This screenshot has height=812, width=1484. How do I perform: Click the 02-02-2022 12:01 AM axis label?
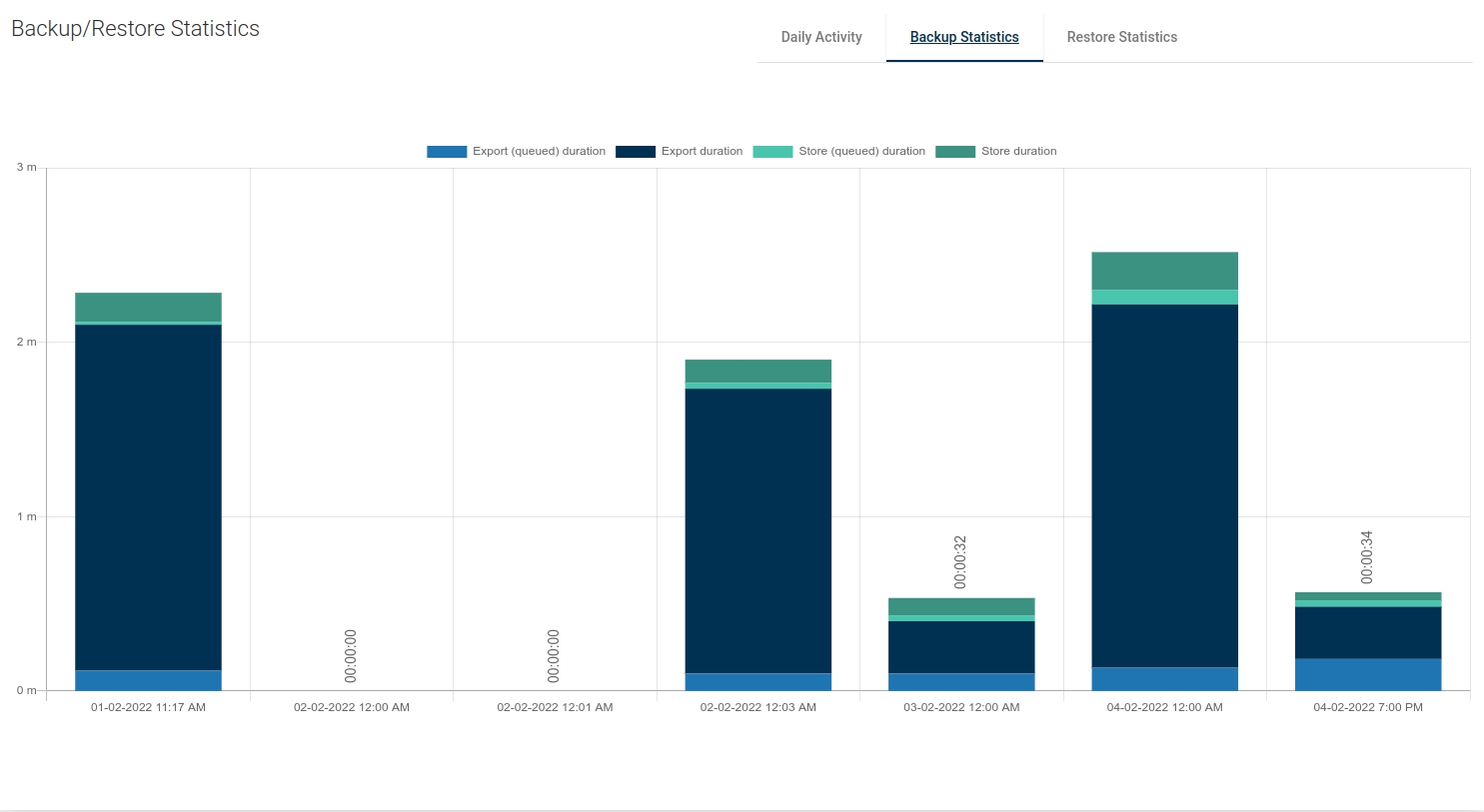(x=555, y=707)
